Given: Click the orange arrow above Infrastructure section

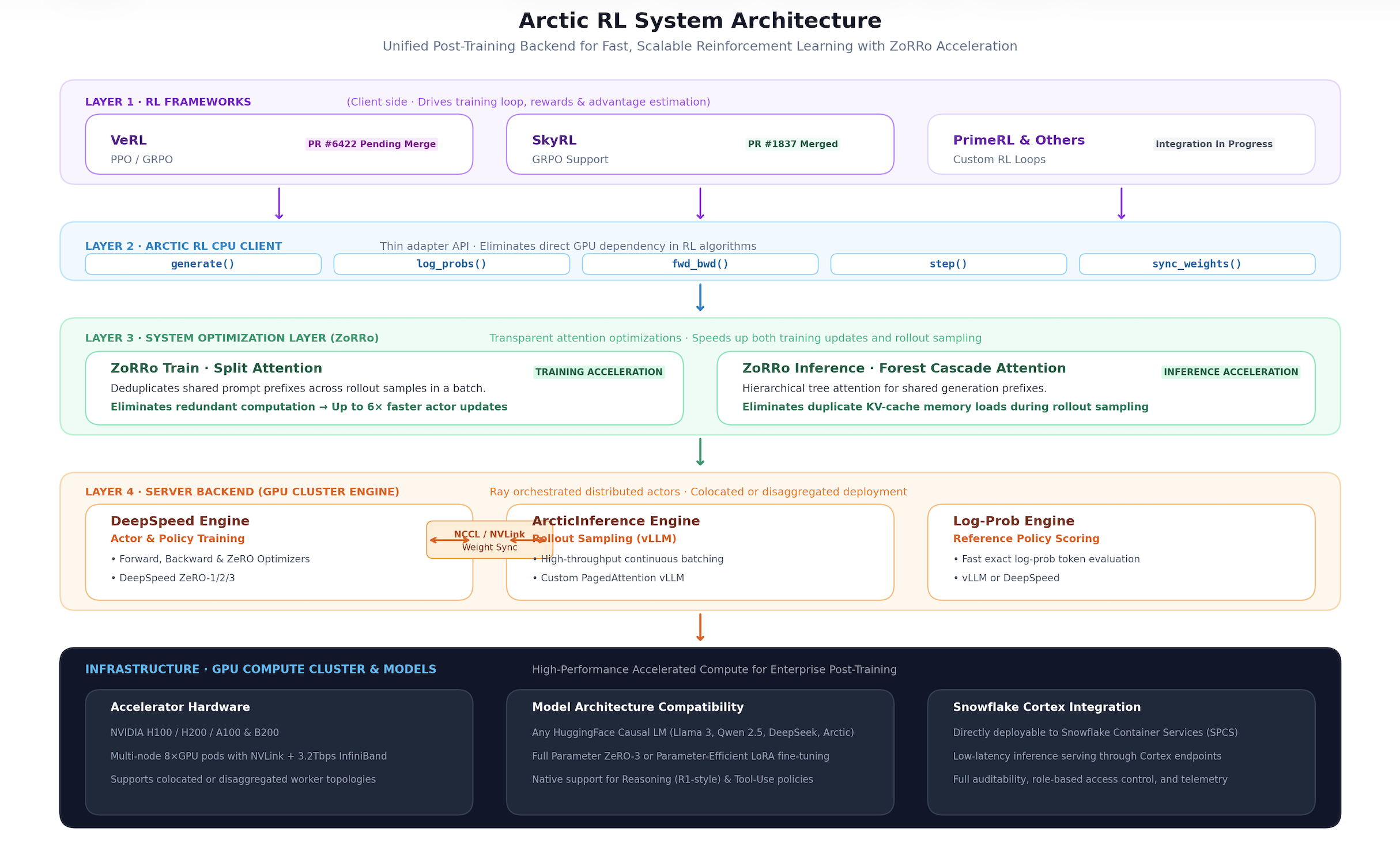Looking at the screenshot, I should click(700, 627).
